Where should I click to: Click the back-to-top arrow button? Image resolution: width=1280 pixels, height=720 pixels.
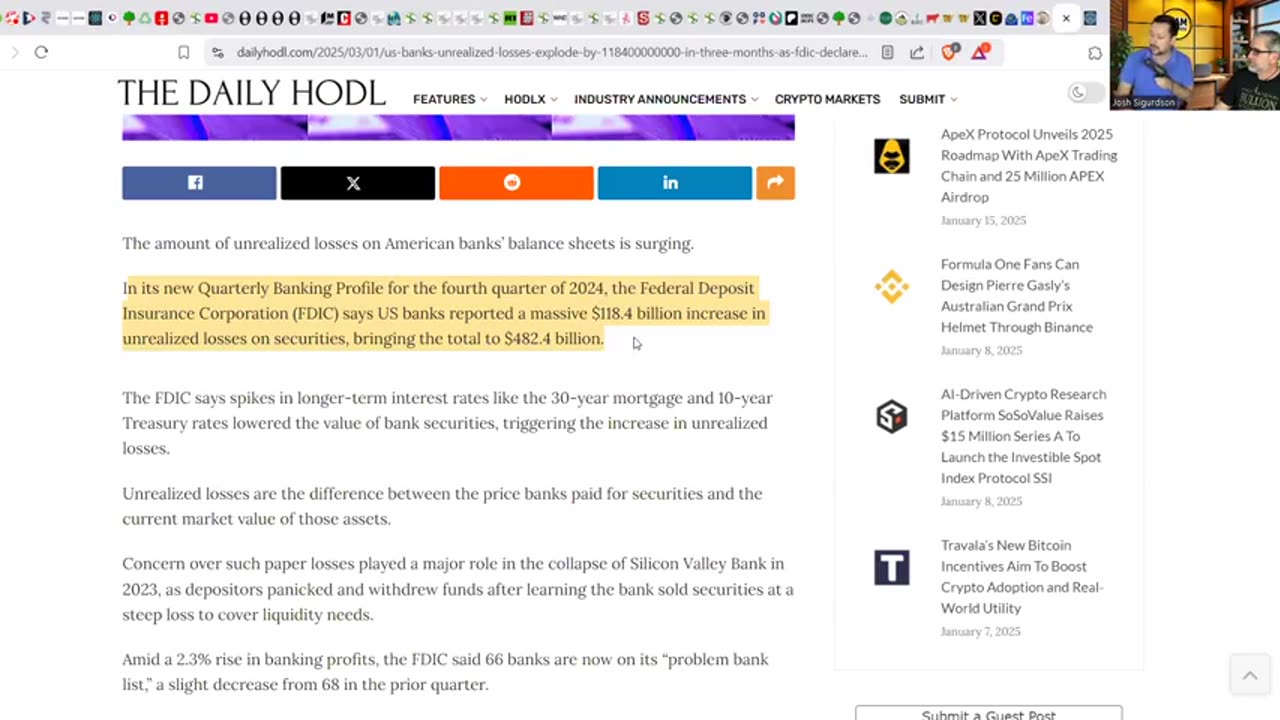[1249, 676]
